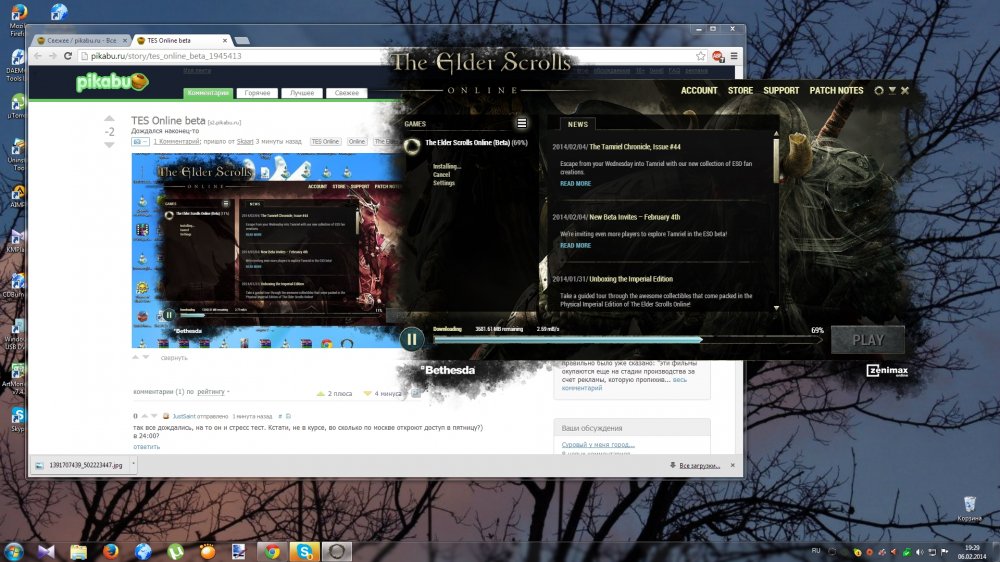Open a new Chrome tab

click(x=242, y=41)
